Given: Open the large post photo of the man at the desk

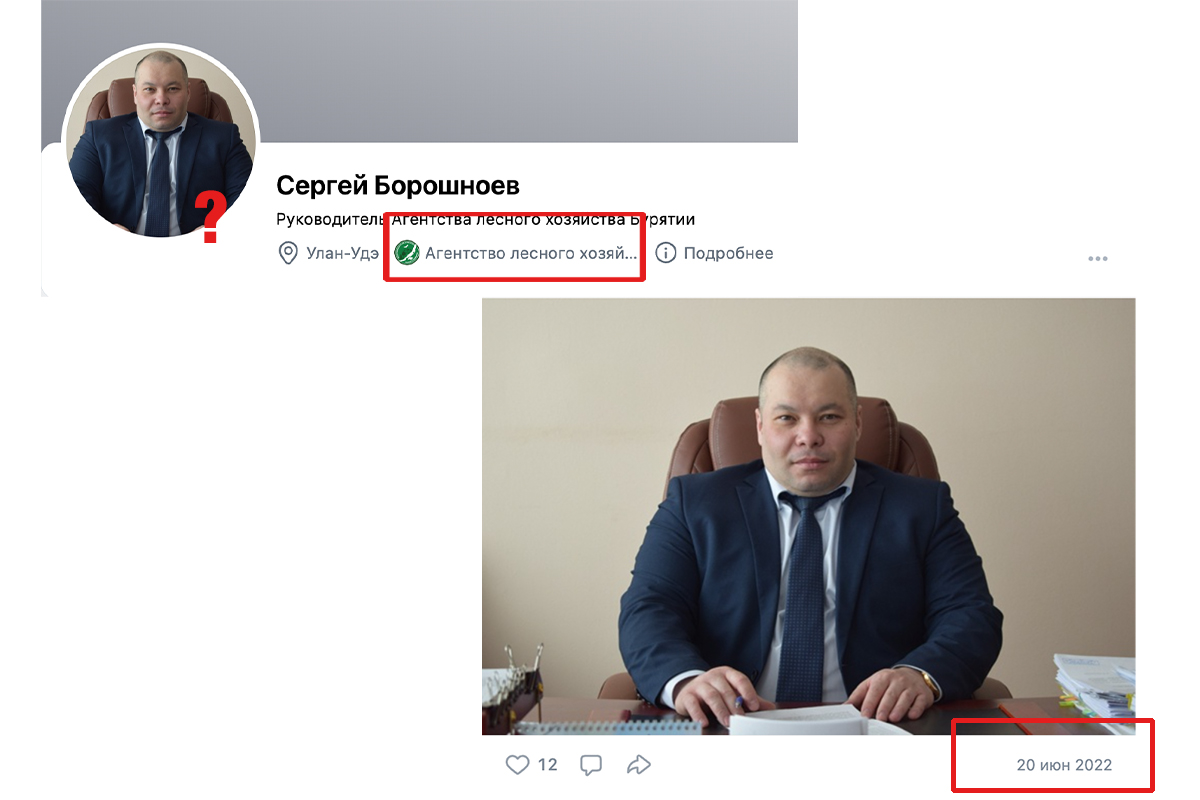Looking at the screenshot, I should point(808,516).
